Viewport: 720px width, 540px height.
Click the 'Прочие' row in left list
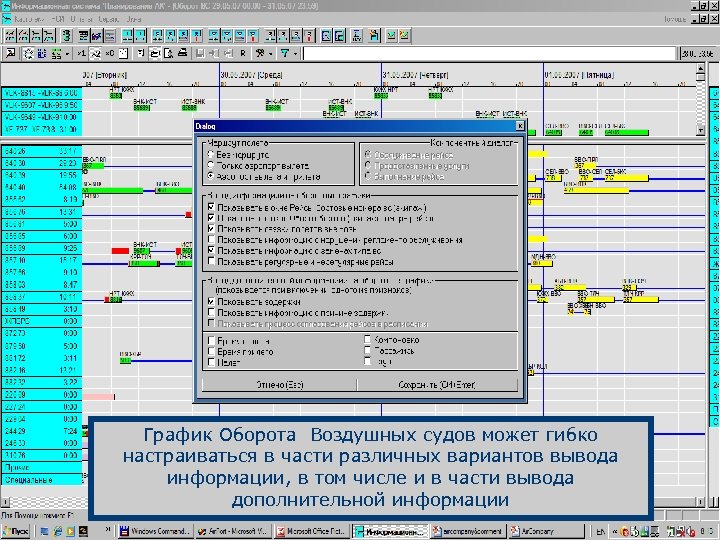(41, 467)
